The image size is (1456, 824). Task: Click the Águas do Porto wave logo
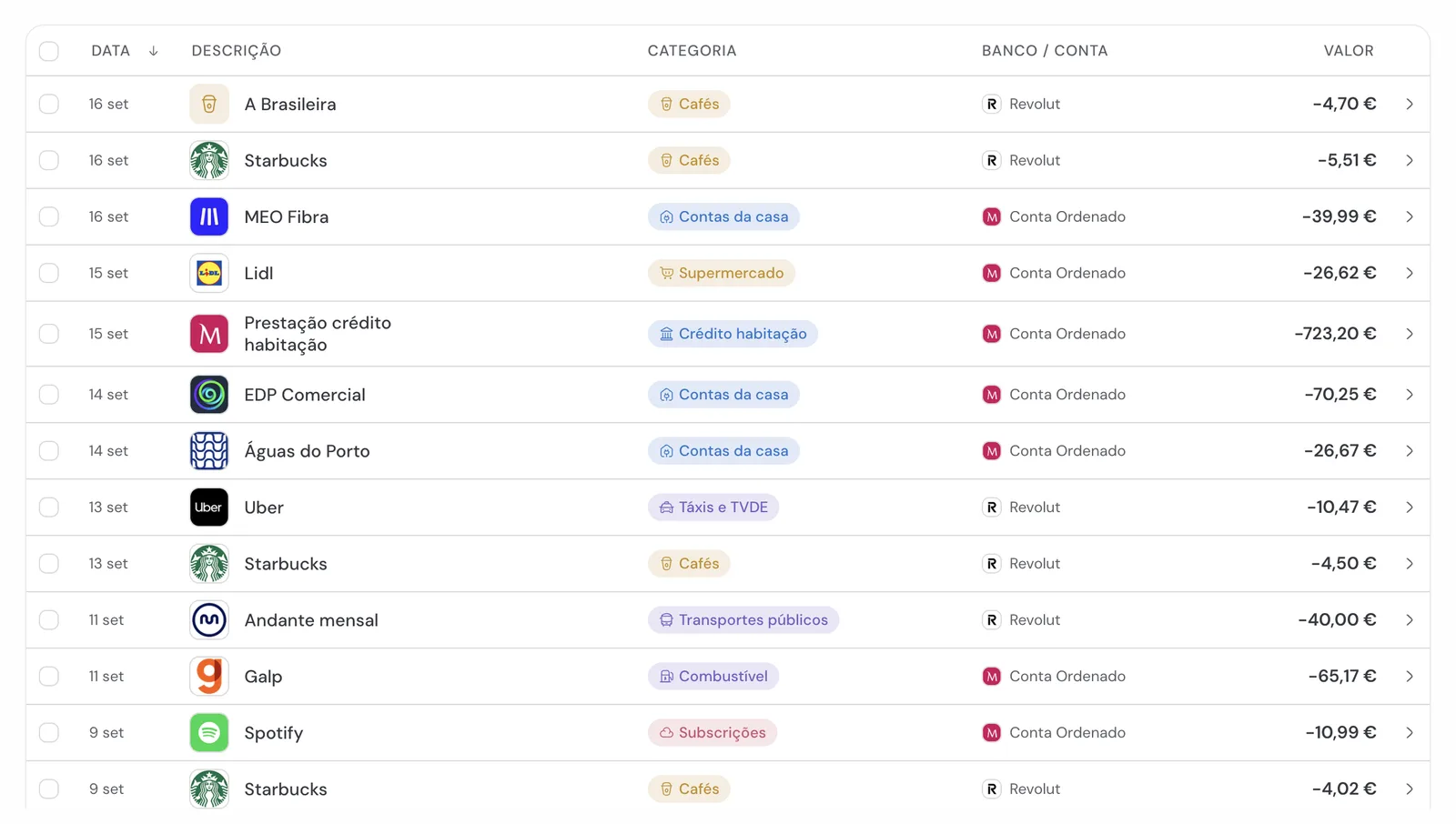209,451
